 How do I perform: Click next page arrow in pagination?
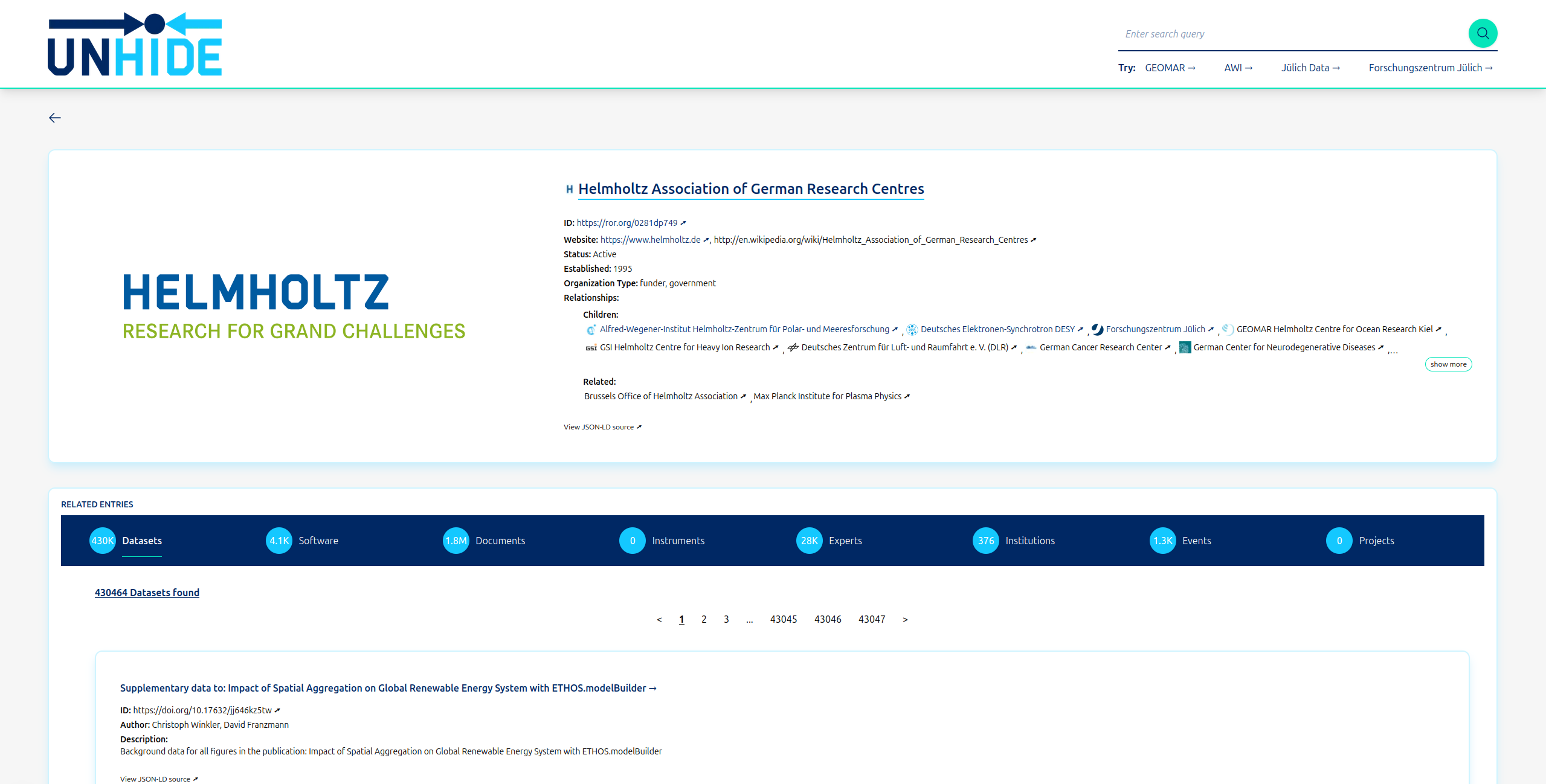tap(905, 619)
